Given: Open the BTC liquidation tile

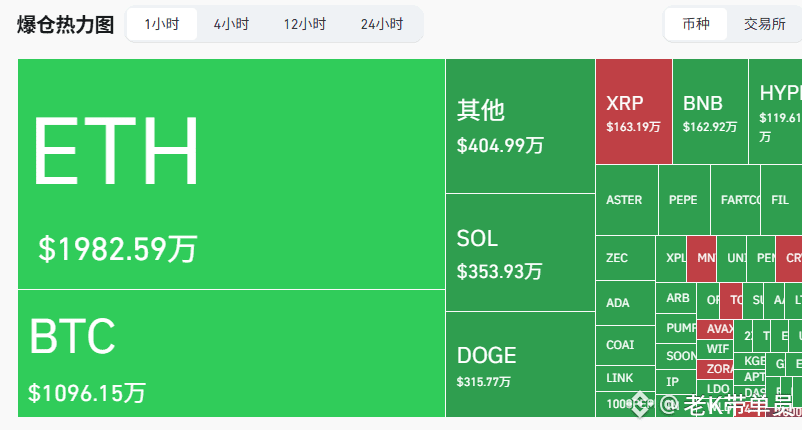Looking at the screenshot, I should (x=231, y=353).
